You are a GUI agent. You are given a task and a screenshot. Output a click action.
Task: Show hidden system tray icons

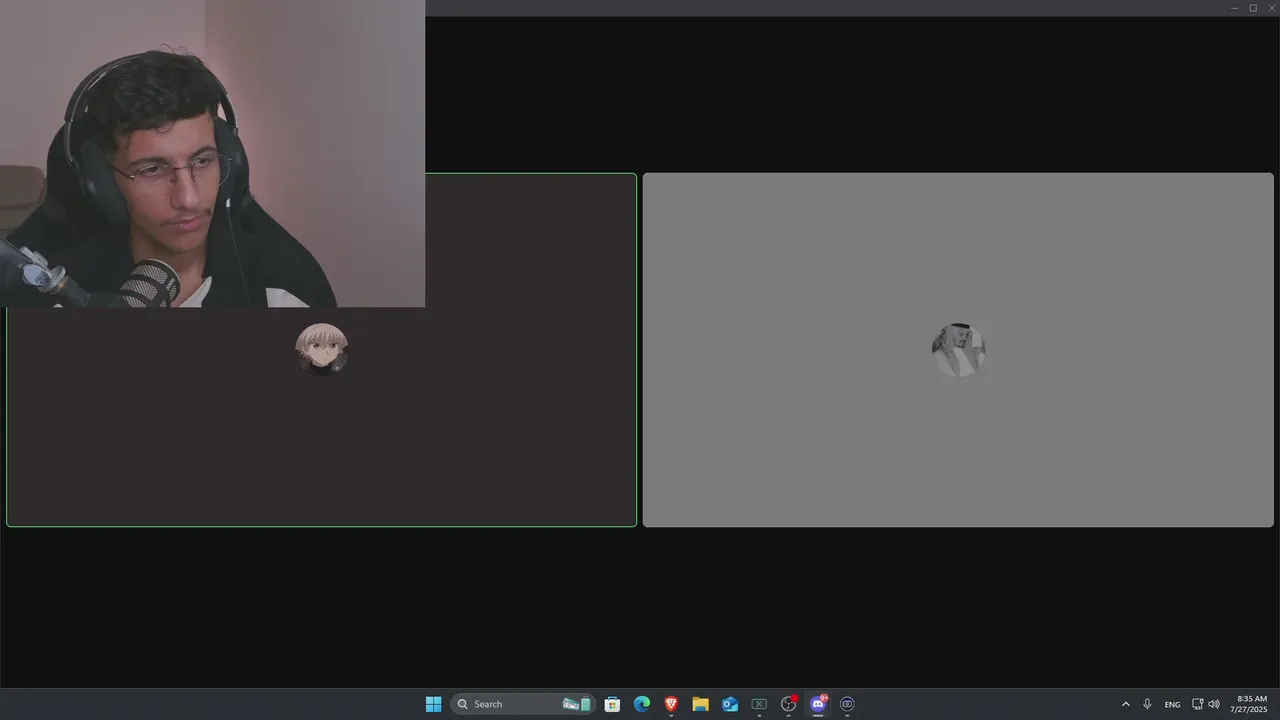pos(1125,704)
